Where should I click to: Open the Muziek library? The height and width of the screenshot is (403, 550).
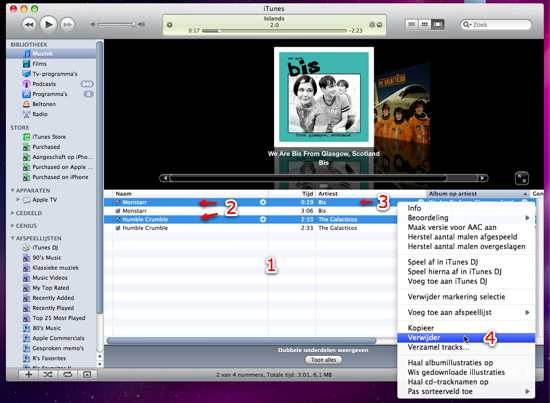(42, 54)
